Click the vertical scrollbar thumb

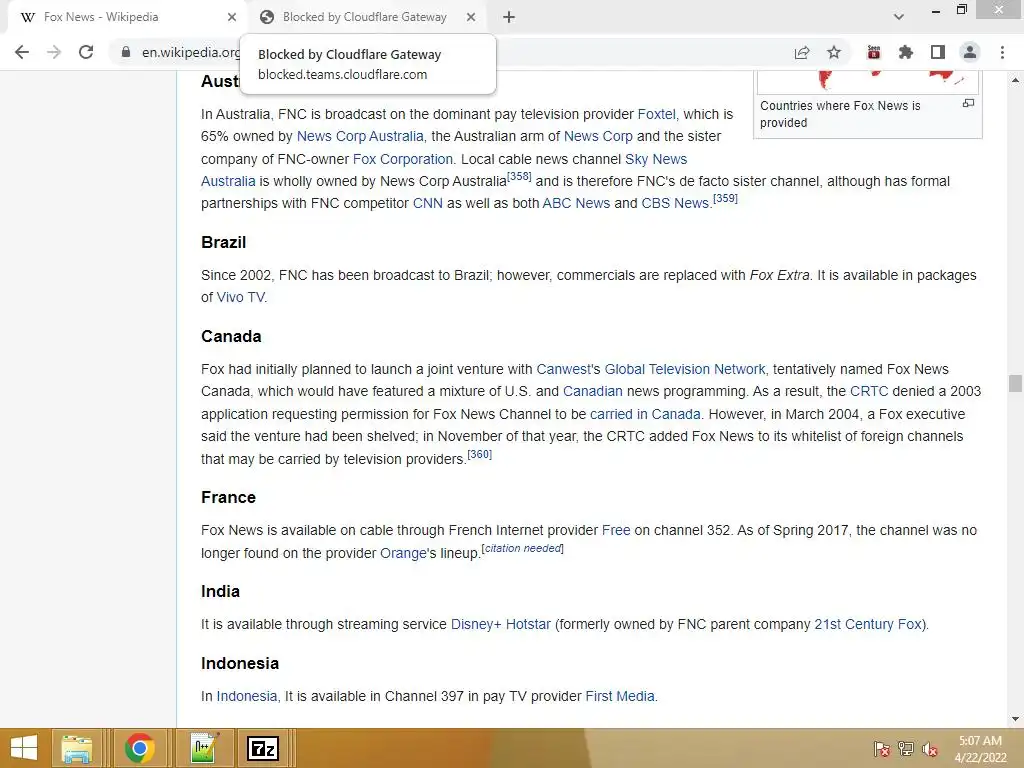coord(1015,383)
